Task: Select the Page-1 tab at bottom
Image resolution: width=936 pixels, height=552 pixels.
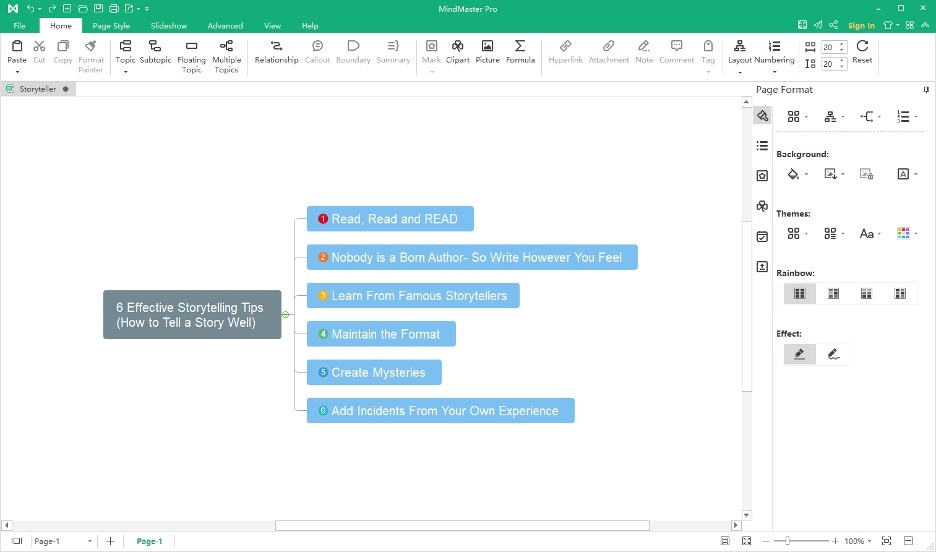Action: 149,541
